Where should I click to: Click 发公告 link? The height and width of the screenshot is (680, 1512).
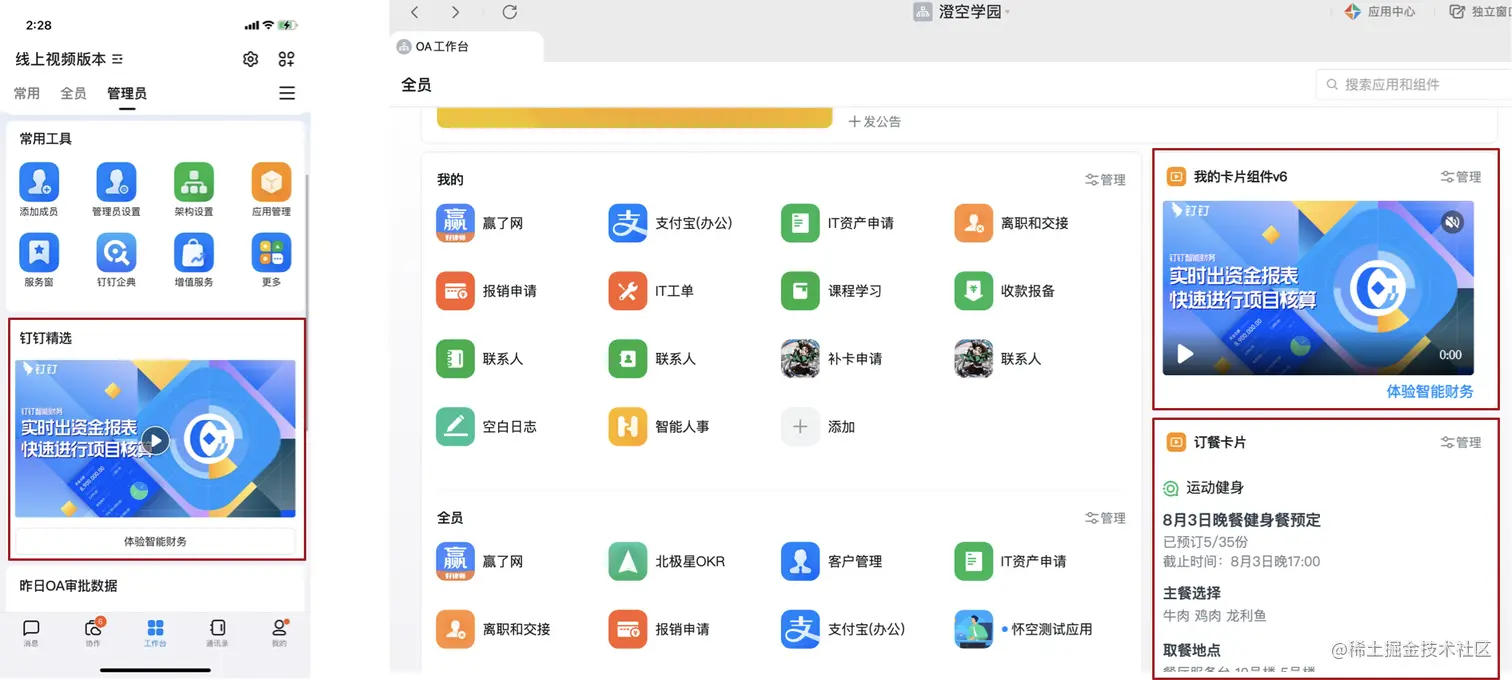point(875,121)
